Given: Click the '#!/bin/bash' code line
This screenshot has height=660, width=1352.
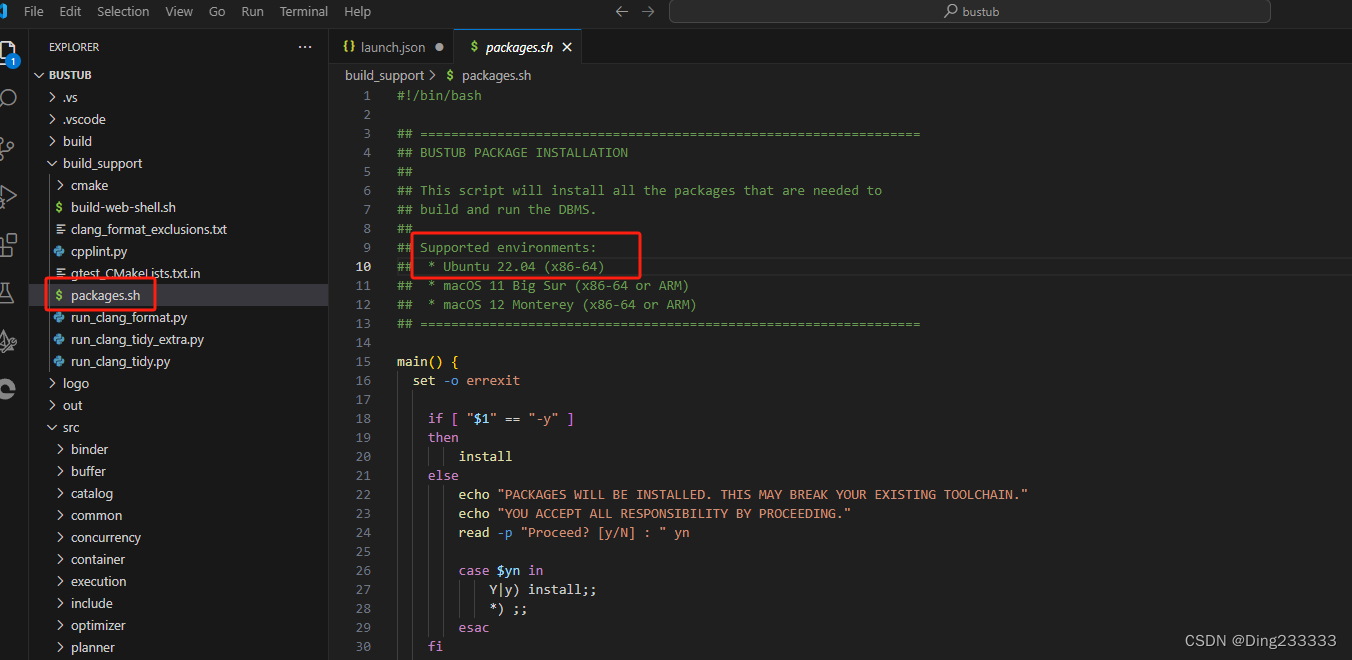Looking at the screenshot, I should (x=439, y=96).
